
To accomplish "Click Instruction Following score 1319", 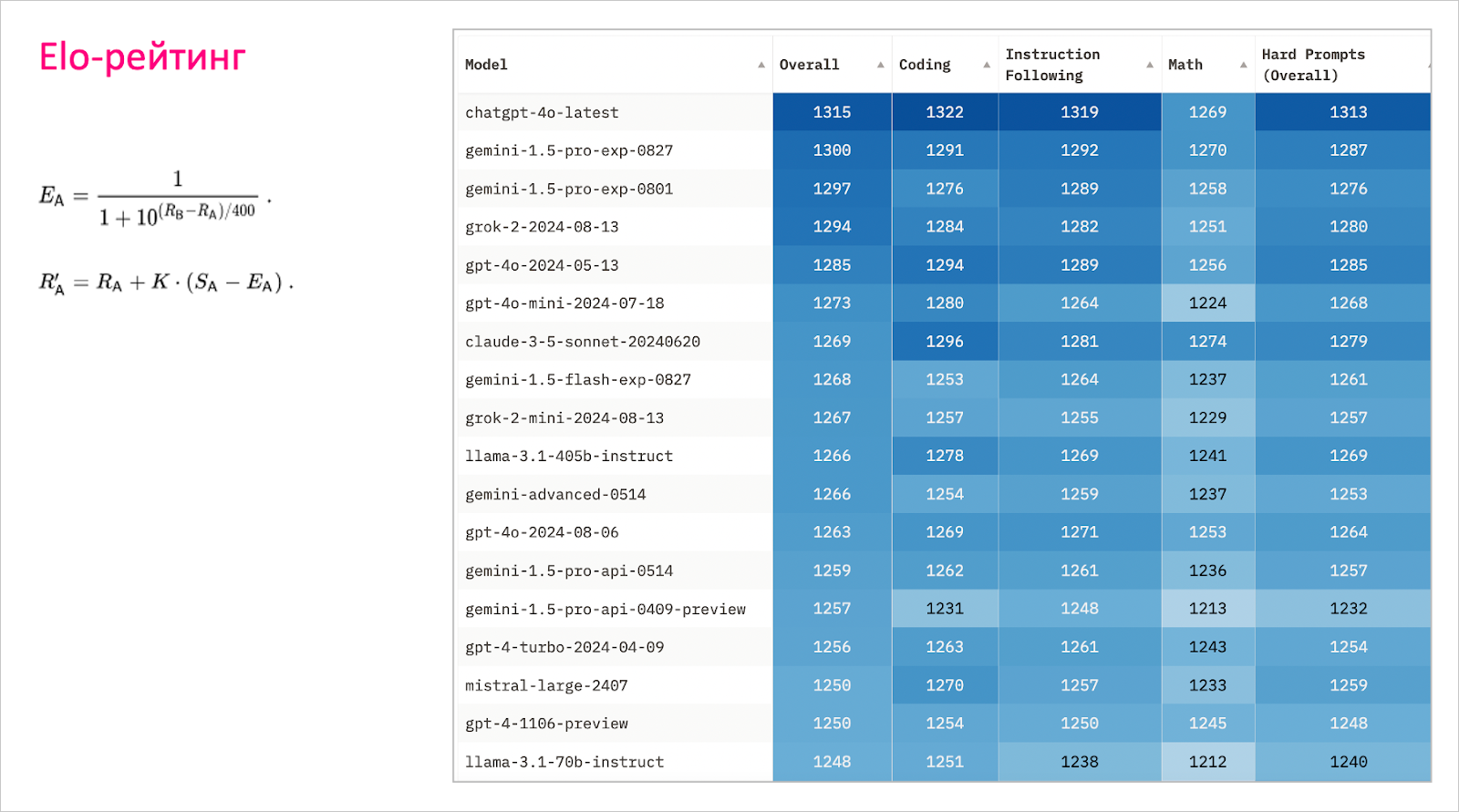I will (x=1080, y=112).
